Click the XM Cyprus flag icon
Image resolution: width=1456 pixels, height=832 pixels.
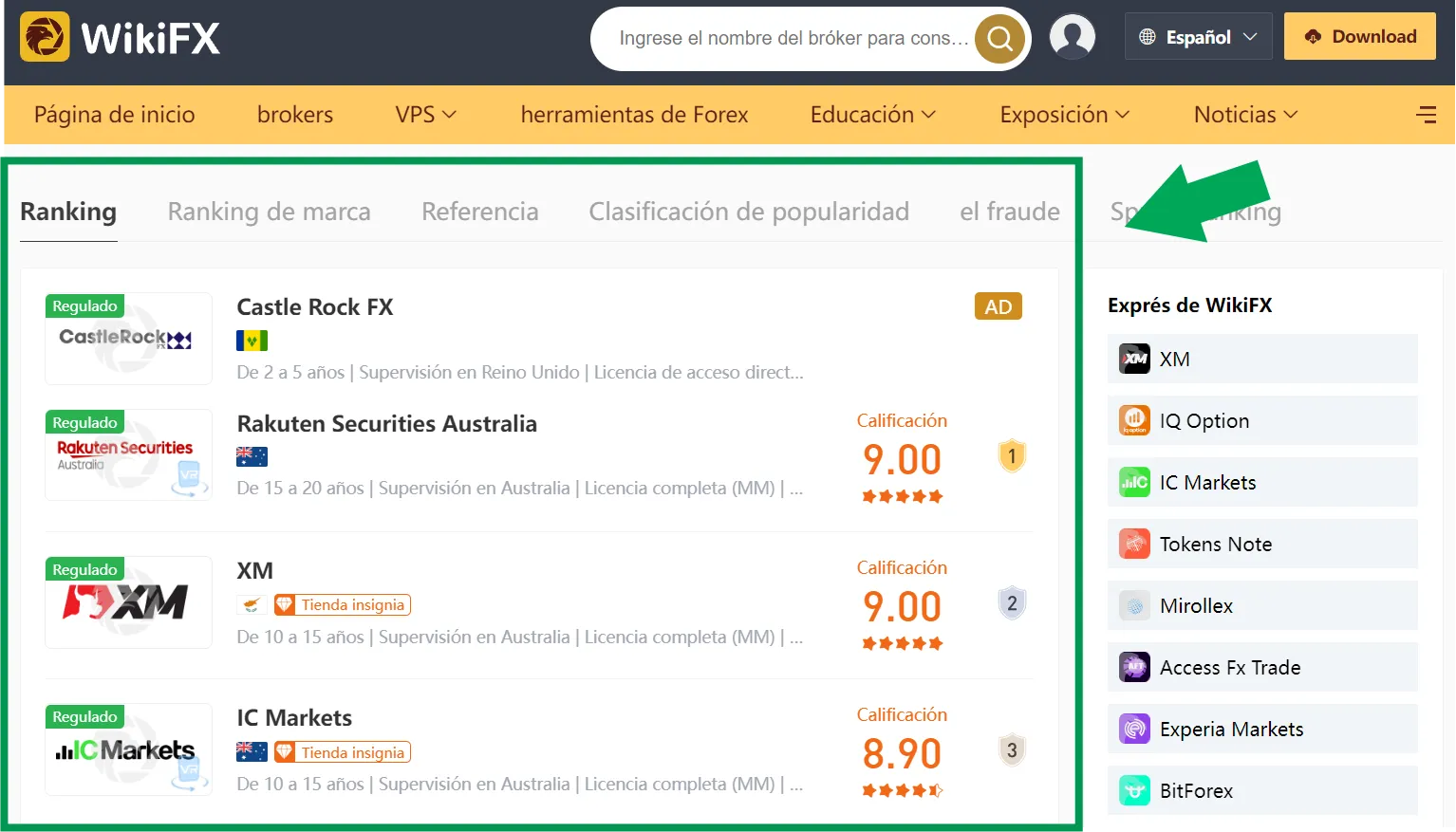click(x=252, y=604)
